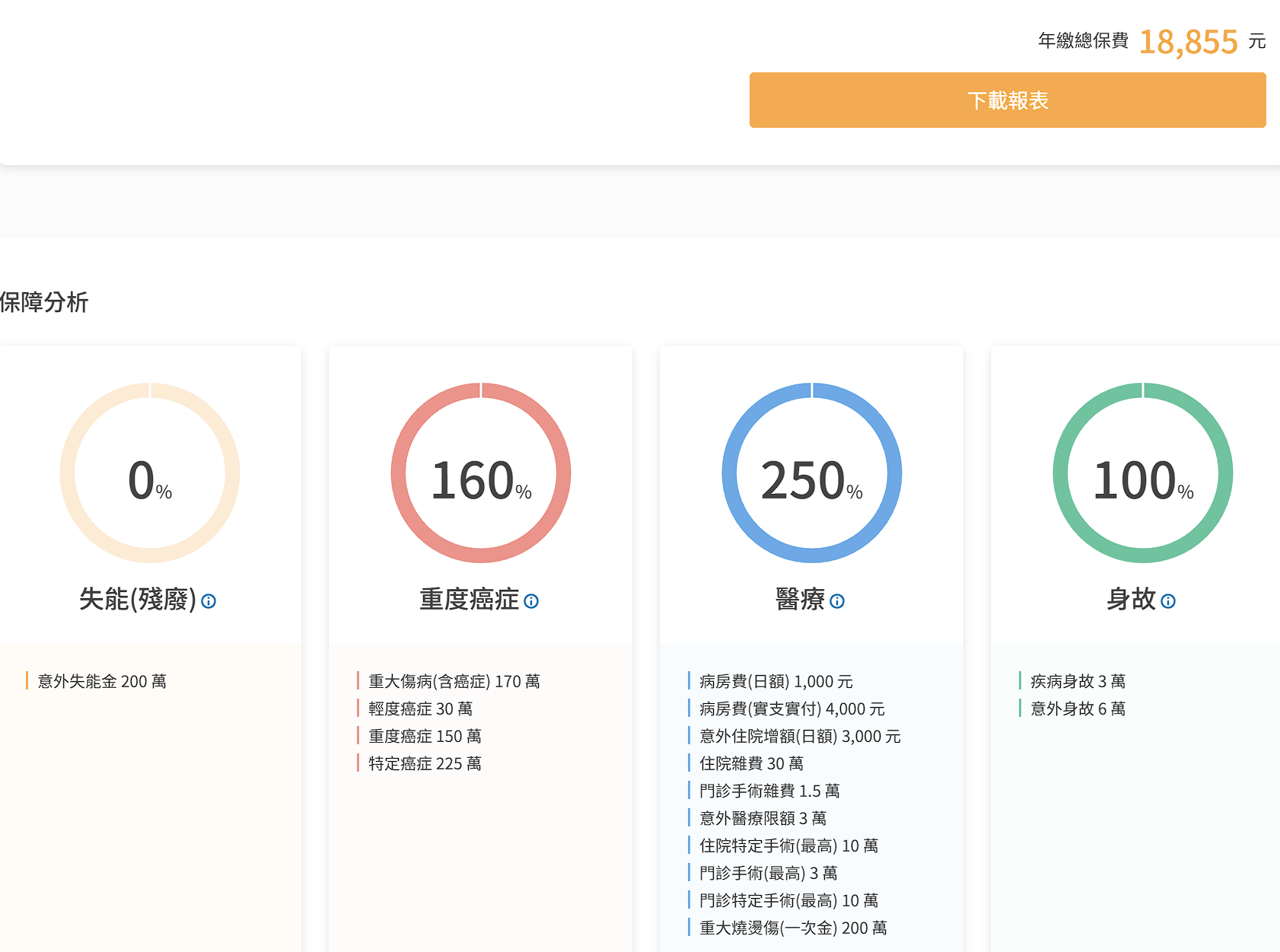The height and width of the screenshot is (952, 1280).
Task: Click the 160% cancer coverage ring
Action: tap(481, 473)
